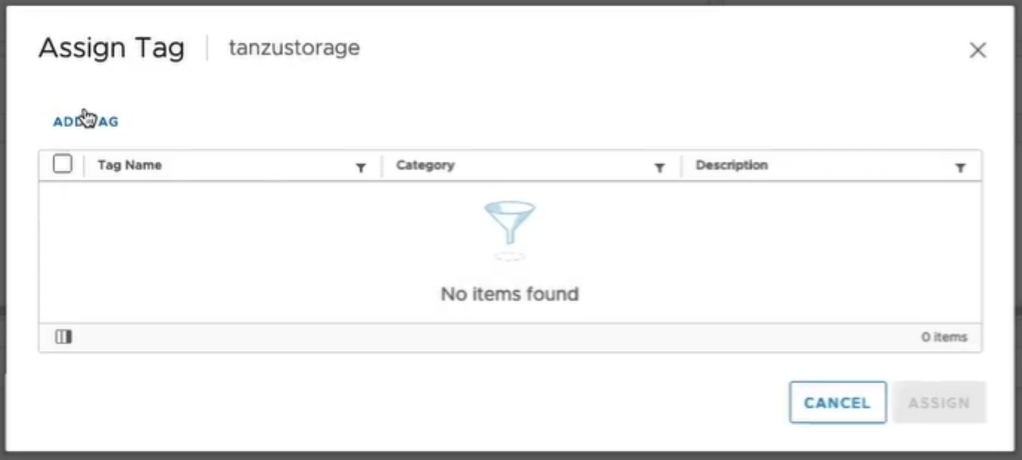Sort by the Tag Name column header

pos(130,165)
